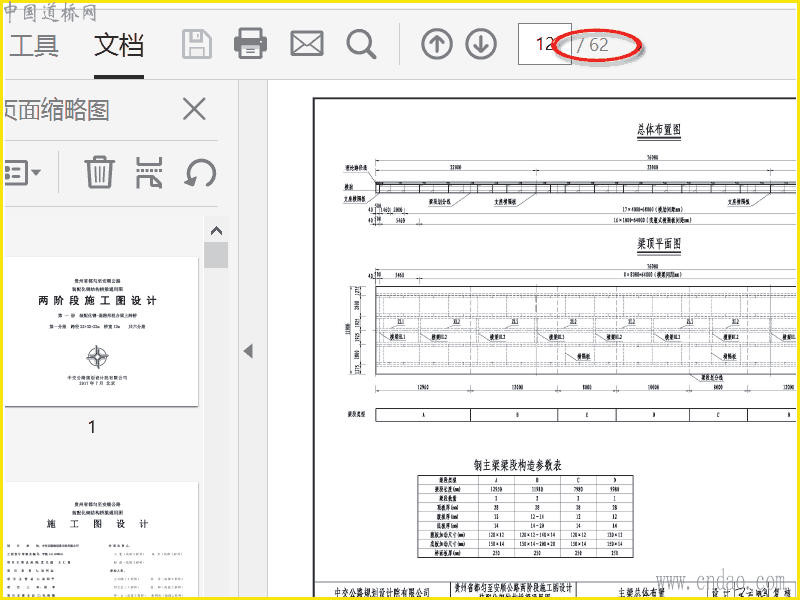800x600 pixels.
Task: Close the 页面缩略图 panel
Action: [x=194, y=109]
